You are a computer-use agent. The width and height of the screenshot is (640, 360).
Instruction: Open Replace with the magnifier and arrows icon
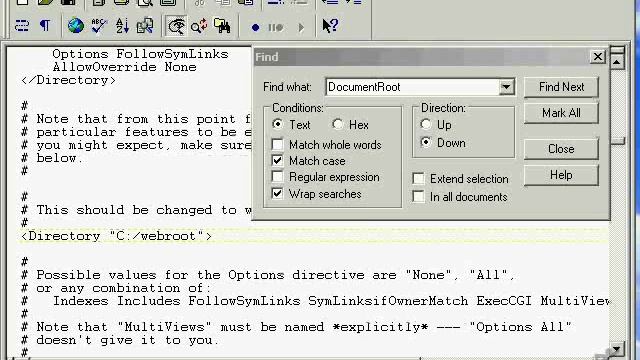coord(199,27)
